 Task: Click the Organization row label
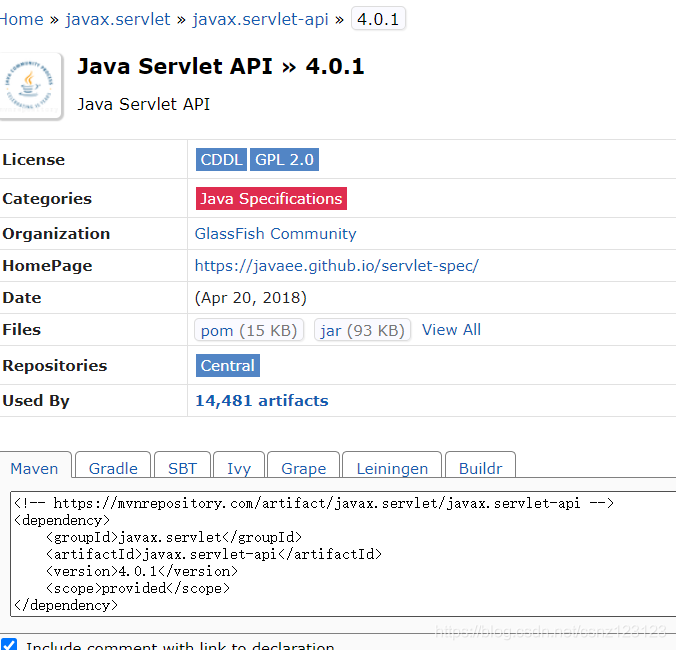56,234
